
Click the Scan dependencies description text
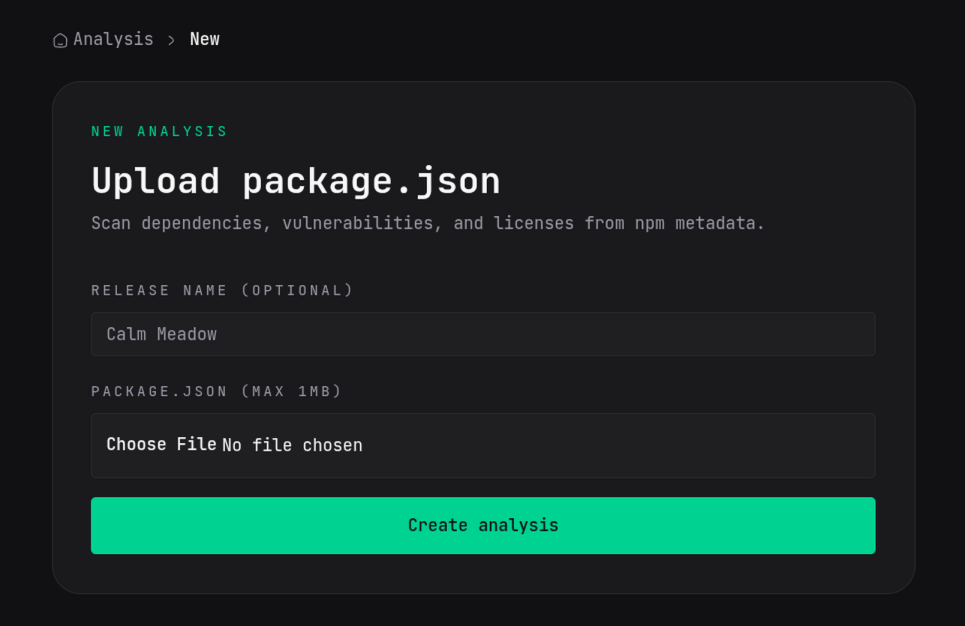click(x=427, y=223)
